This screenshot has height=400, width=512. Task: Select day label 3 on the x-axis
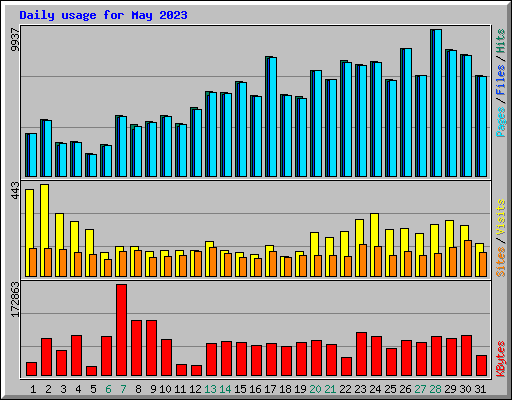(x=63, y=389)
